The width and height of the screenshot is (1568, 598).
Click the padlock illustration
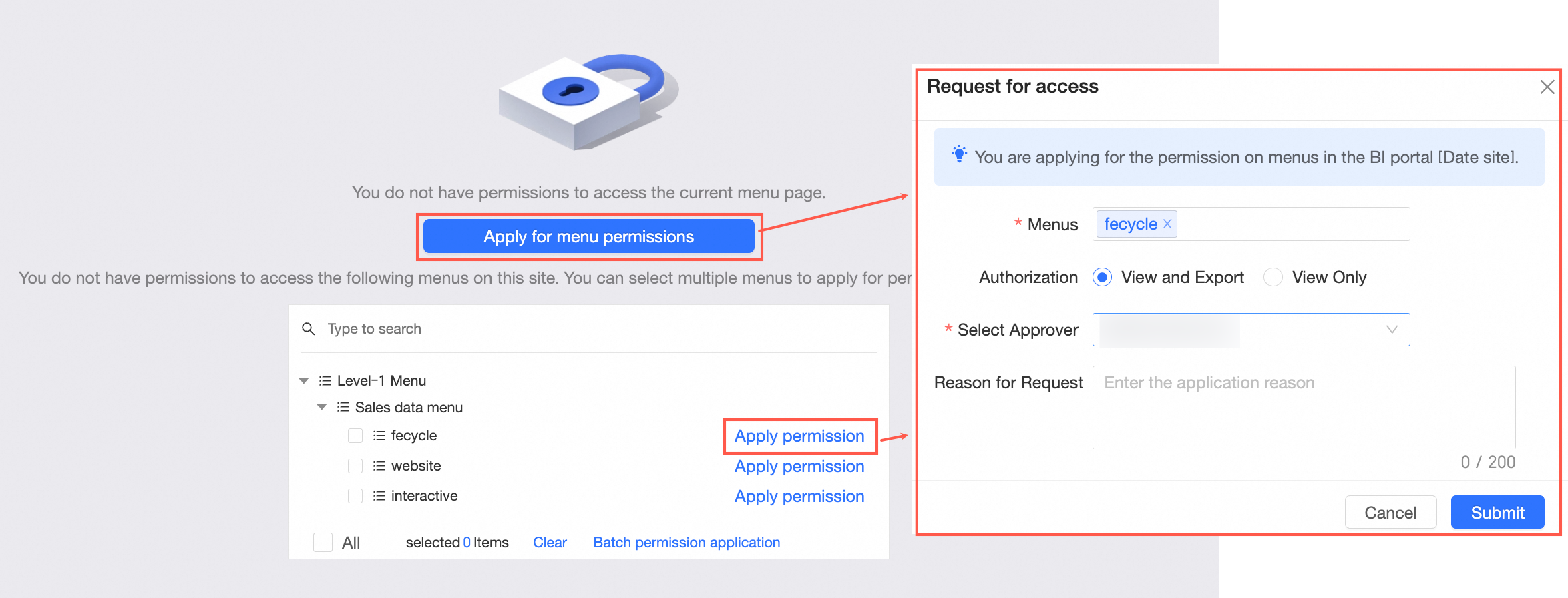[588, 101]
